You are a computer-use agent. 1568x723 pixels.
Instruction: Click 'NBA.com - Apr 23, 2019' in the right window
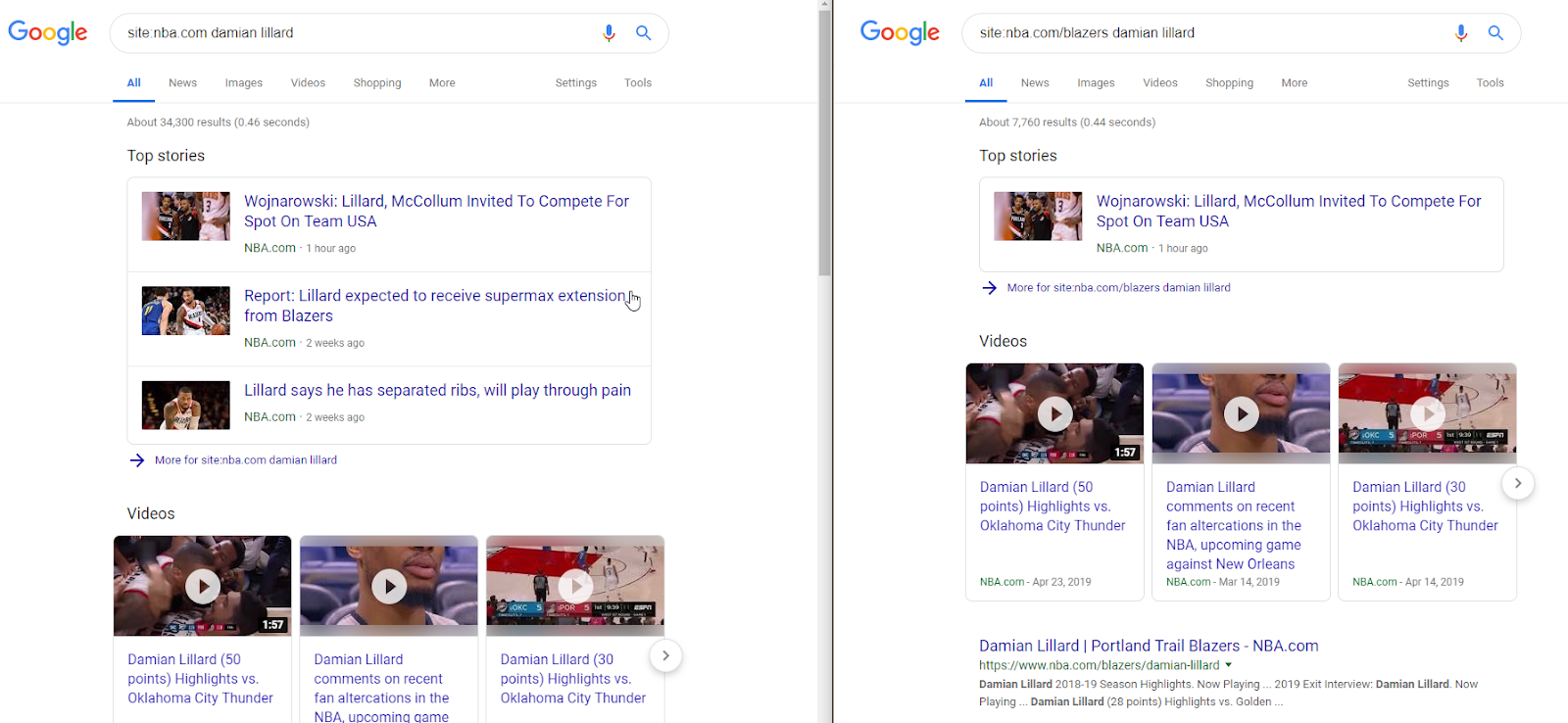(x=1036, y=582)
